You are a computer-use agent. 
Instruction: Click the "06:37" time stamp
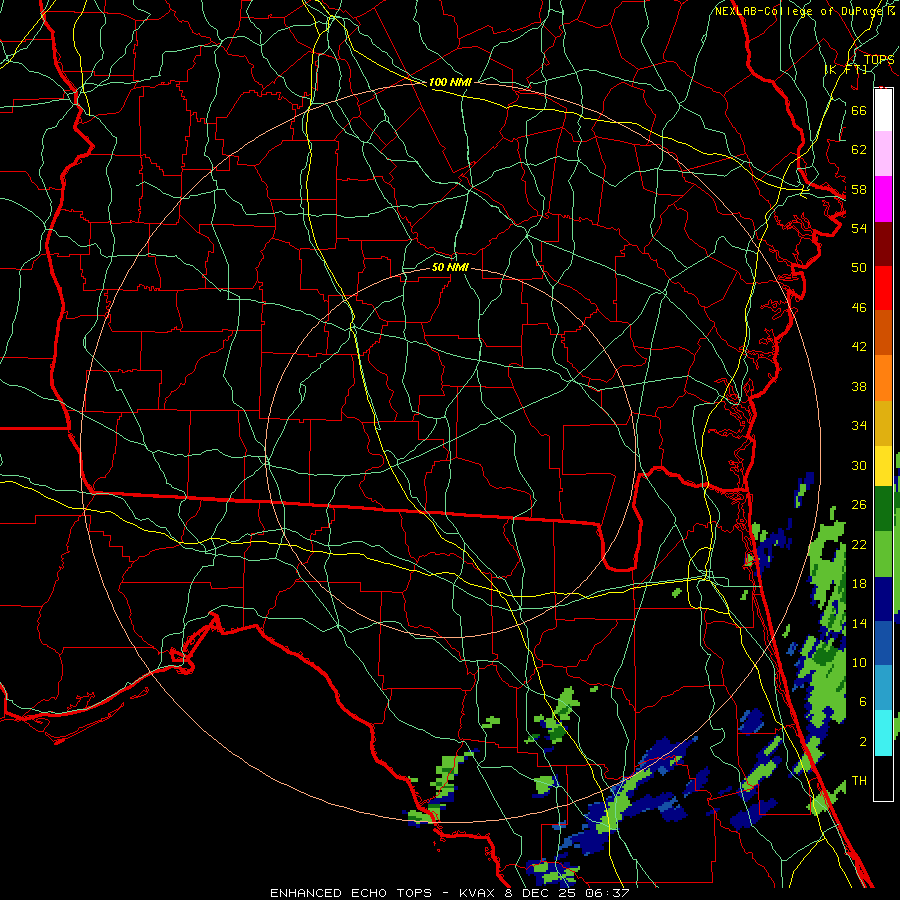[x=607, y=893]
